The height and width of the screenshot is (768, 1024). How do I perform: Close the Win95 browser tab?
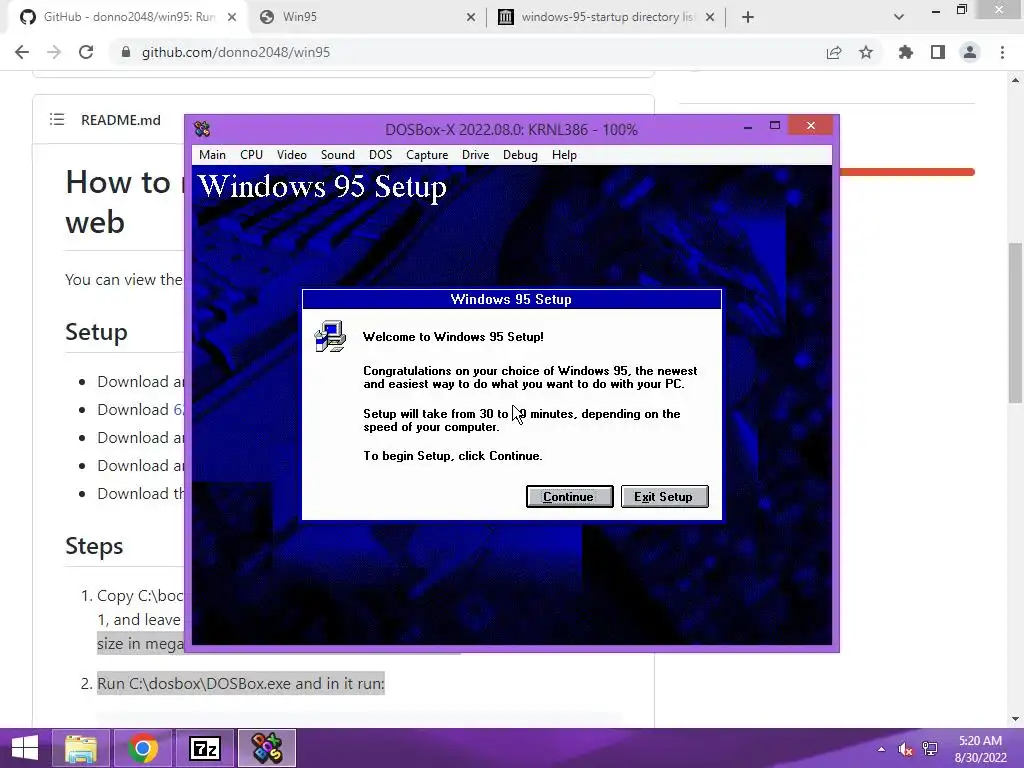pyautogui.click(x=471, y=17)
